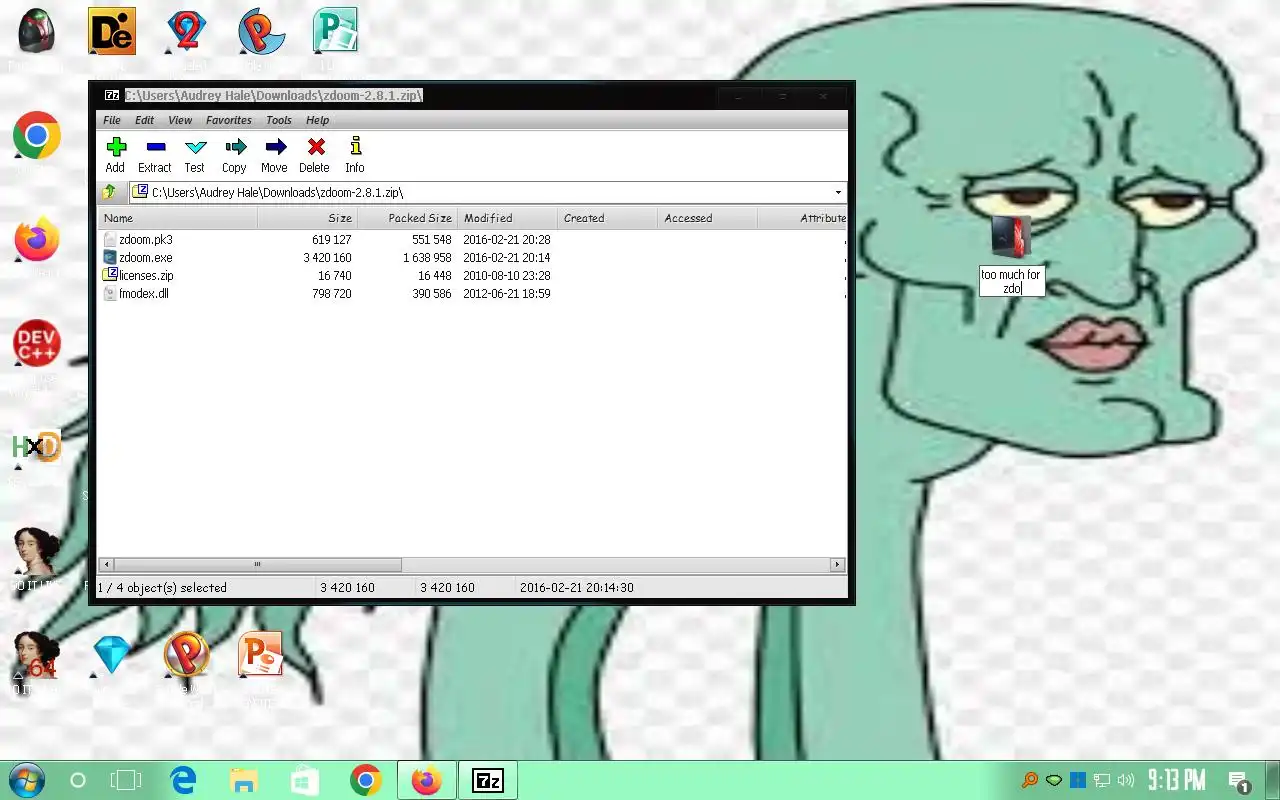The height and width of the screenshot is (800, 1280).
Task: Open Microsoft Edge from the taskbar
Action: click(x=183, y=780)
